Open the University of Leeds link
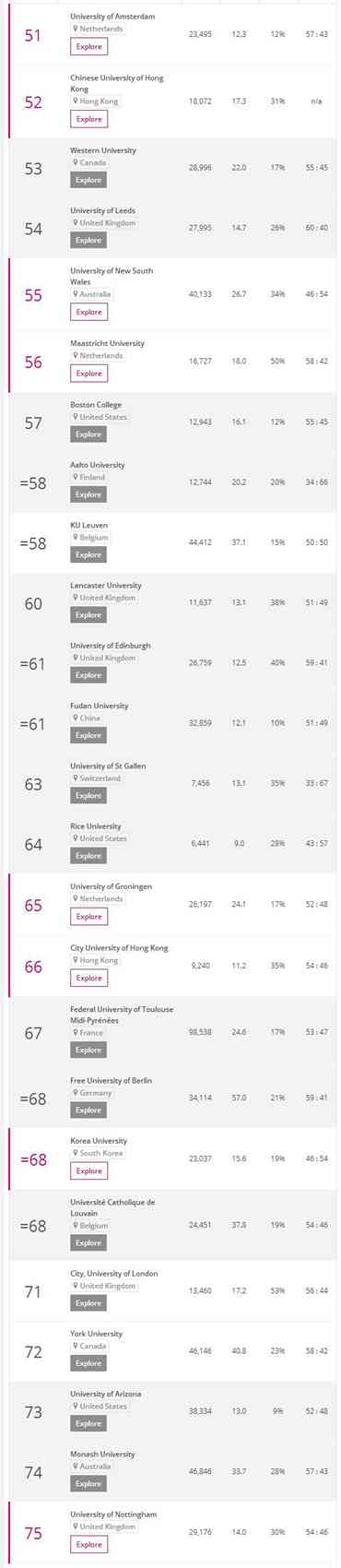 tap(103, 211)
